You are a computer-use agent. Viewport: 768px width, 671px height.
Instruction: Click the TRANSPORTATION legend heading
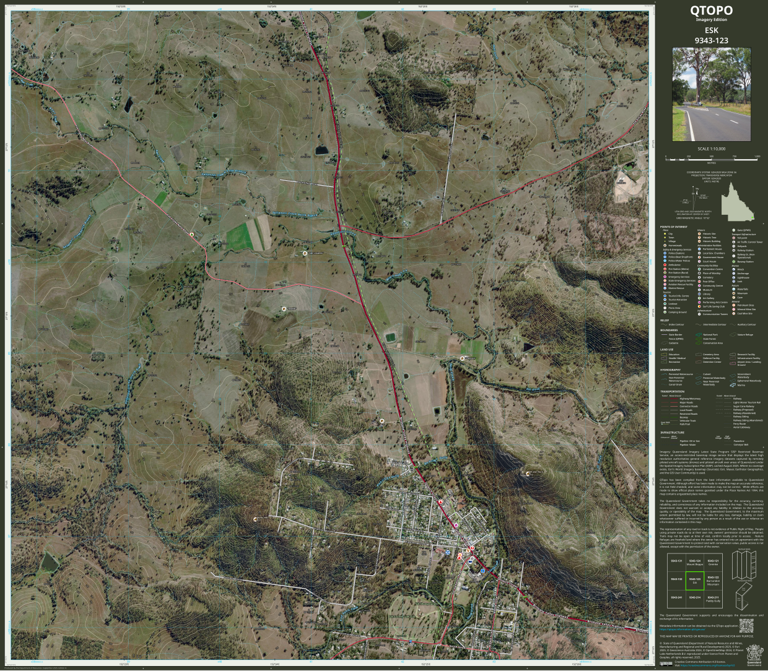point(672,392)
